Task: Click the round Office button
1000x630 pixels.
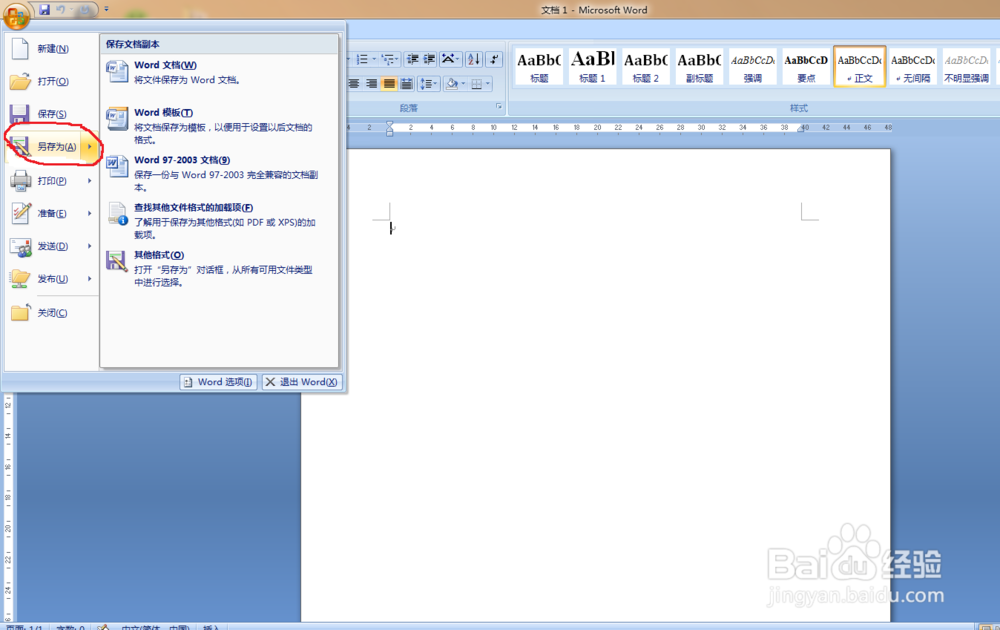Action: 16,15
